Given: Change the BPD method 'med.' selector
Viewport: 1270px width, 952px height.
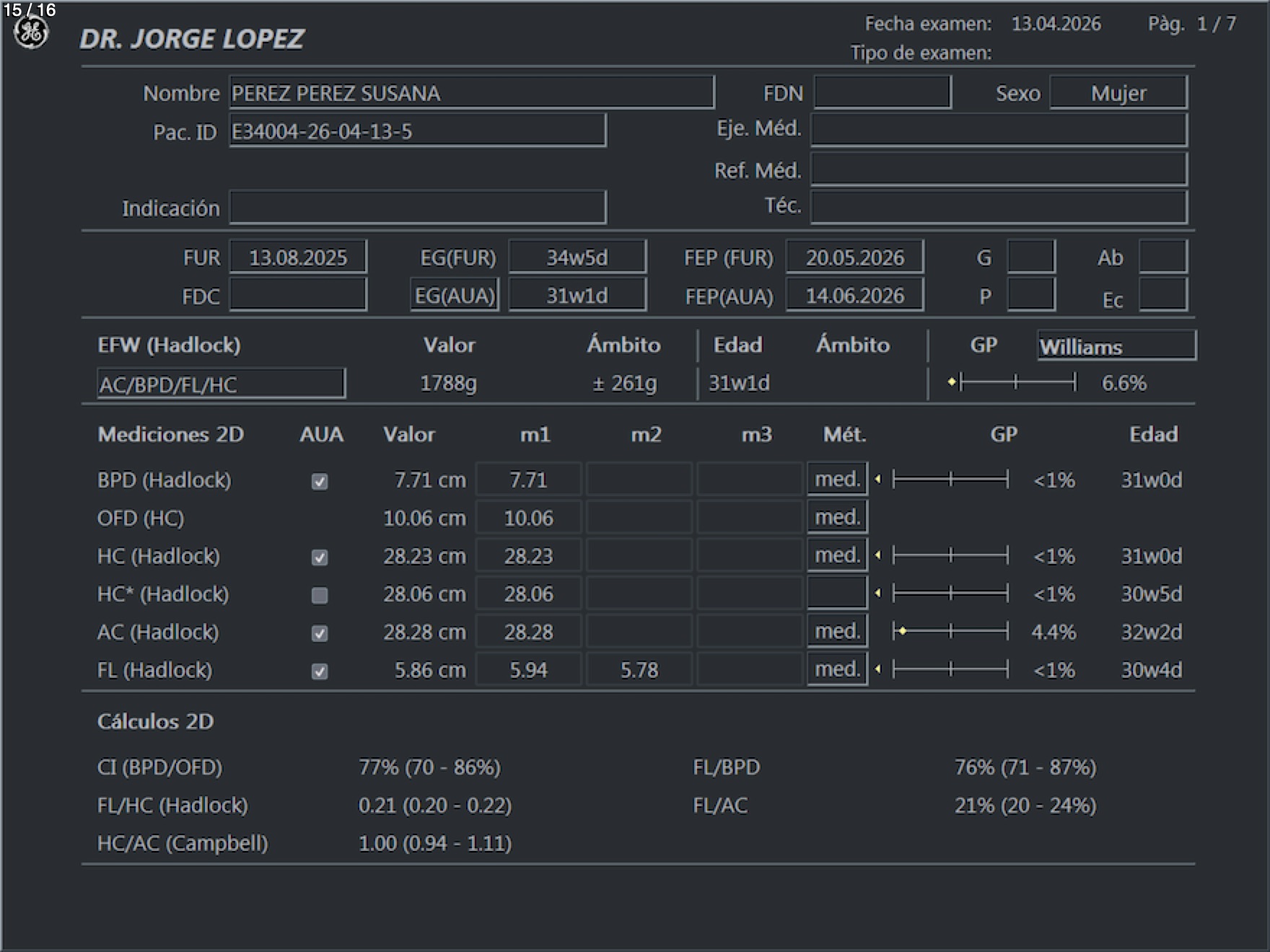Looking at the screenshot, I should [x=837, y=480].
